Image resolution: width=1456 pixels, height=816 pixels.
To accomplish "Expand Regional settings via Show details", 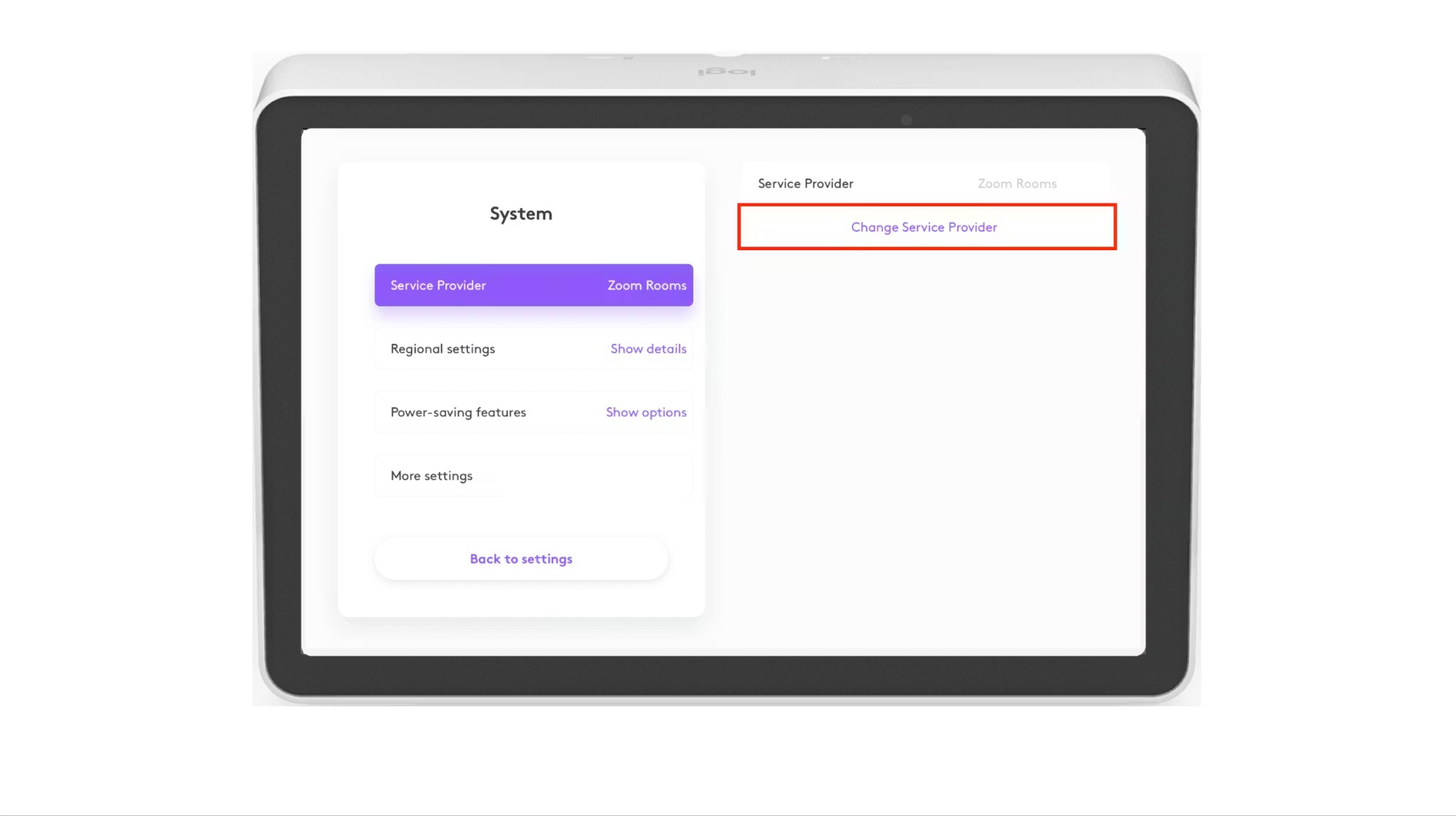I will tap(648, 349).
